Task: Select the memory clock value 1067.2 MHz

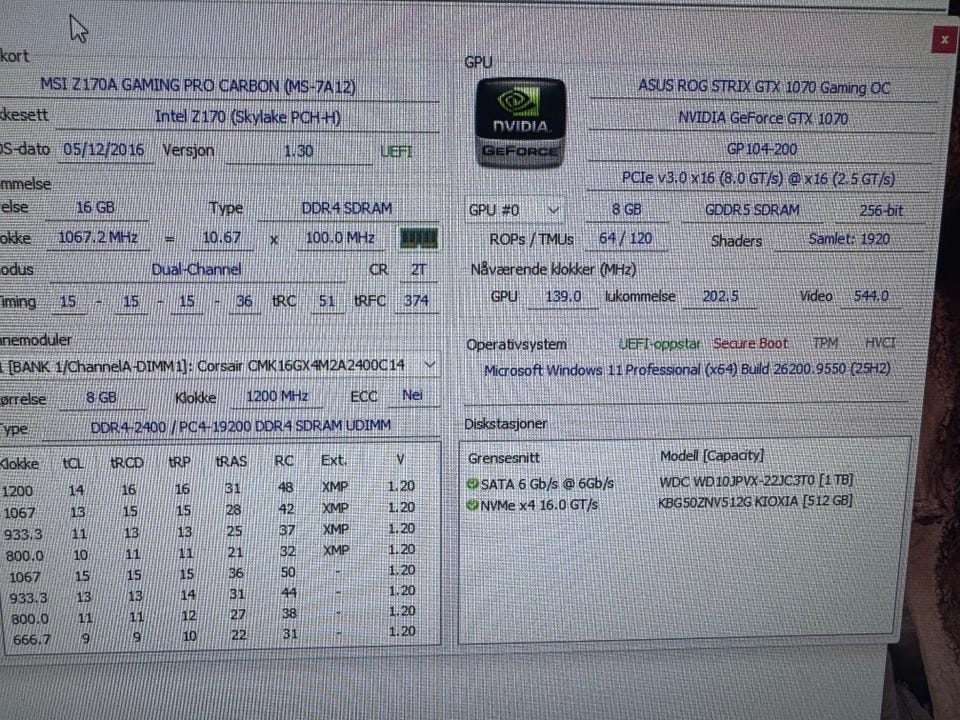Action: 98,238
